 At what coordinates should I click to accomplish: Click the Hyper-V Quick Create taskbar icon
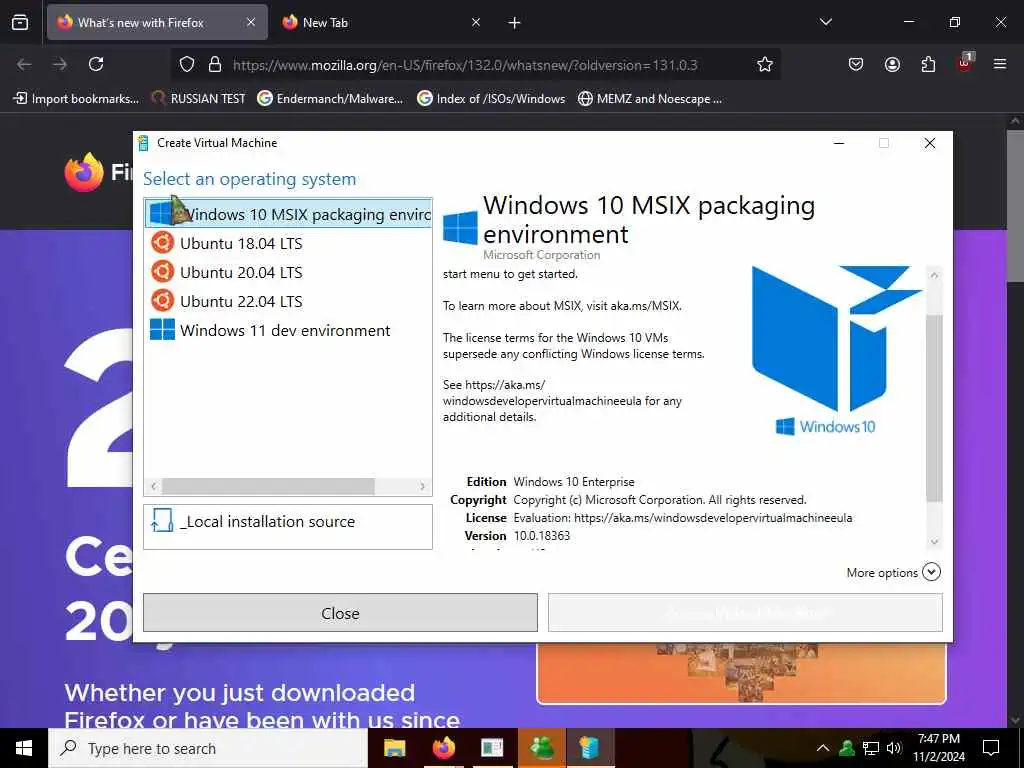coord(590,748)
